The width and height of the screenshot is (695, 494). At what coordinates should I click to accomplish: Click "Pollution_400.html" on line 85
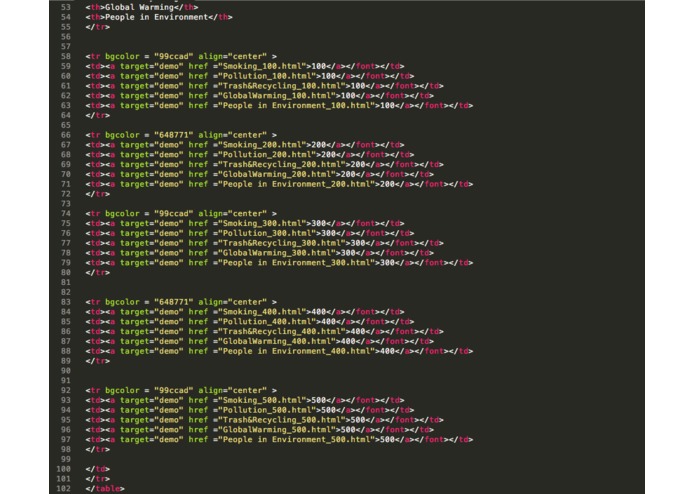pos(266,321)
